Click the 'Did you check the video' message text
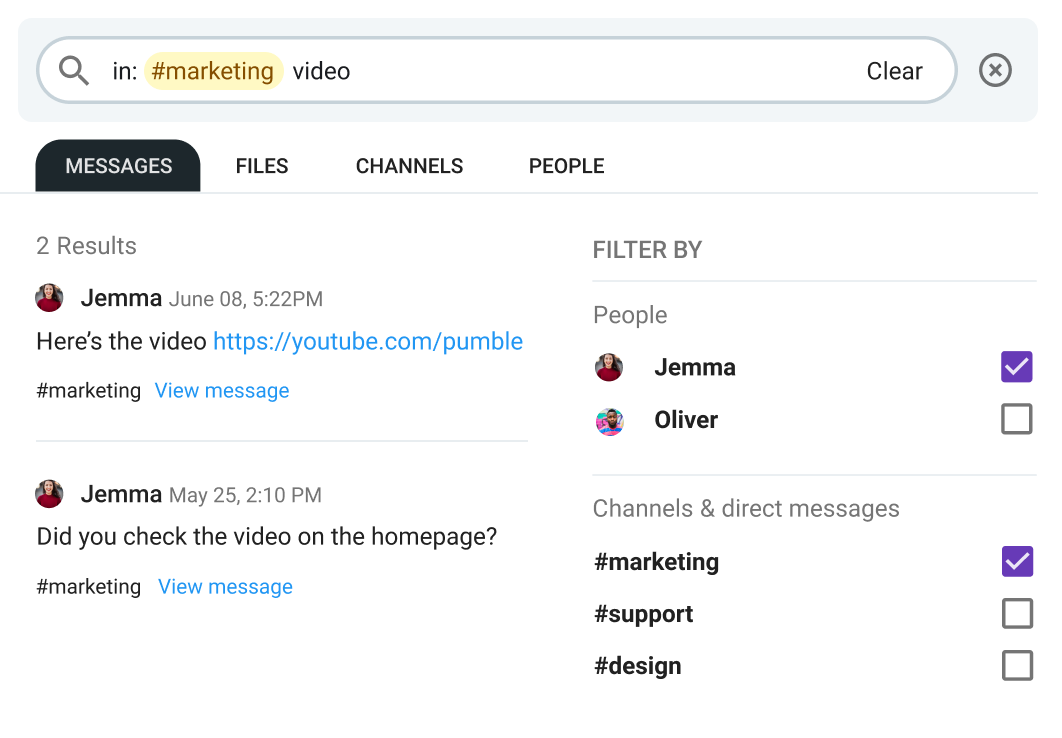1062x738 pixels. tap(267, 537)
